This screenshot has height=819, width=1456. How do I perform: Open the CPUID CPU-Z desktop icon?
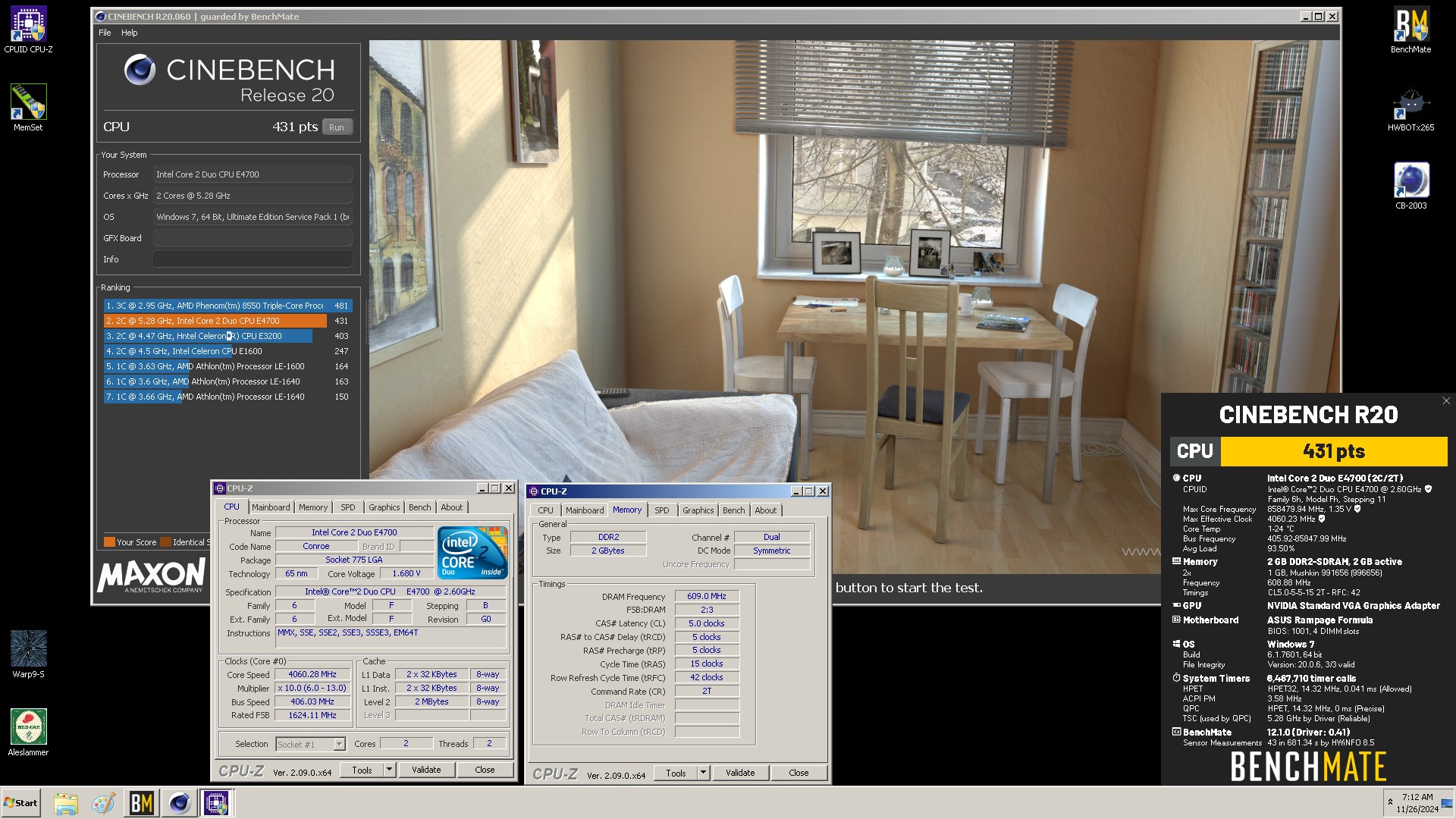(x=29, y=30)
